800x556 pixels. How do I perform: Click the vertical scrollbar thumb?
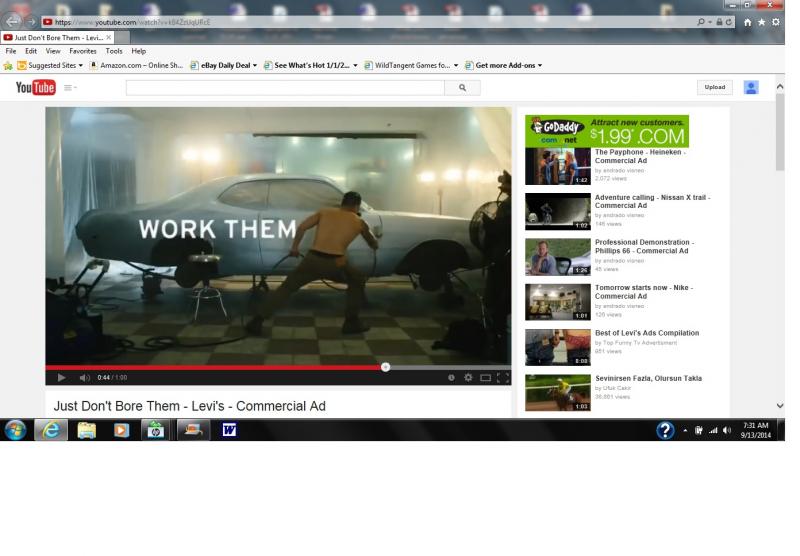780,132
